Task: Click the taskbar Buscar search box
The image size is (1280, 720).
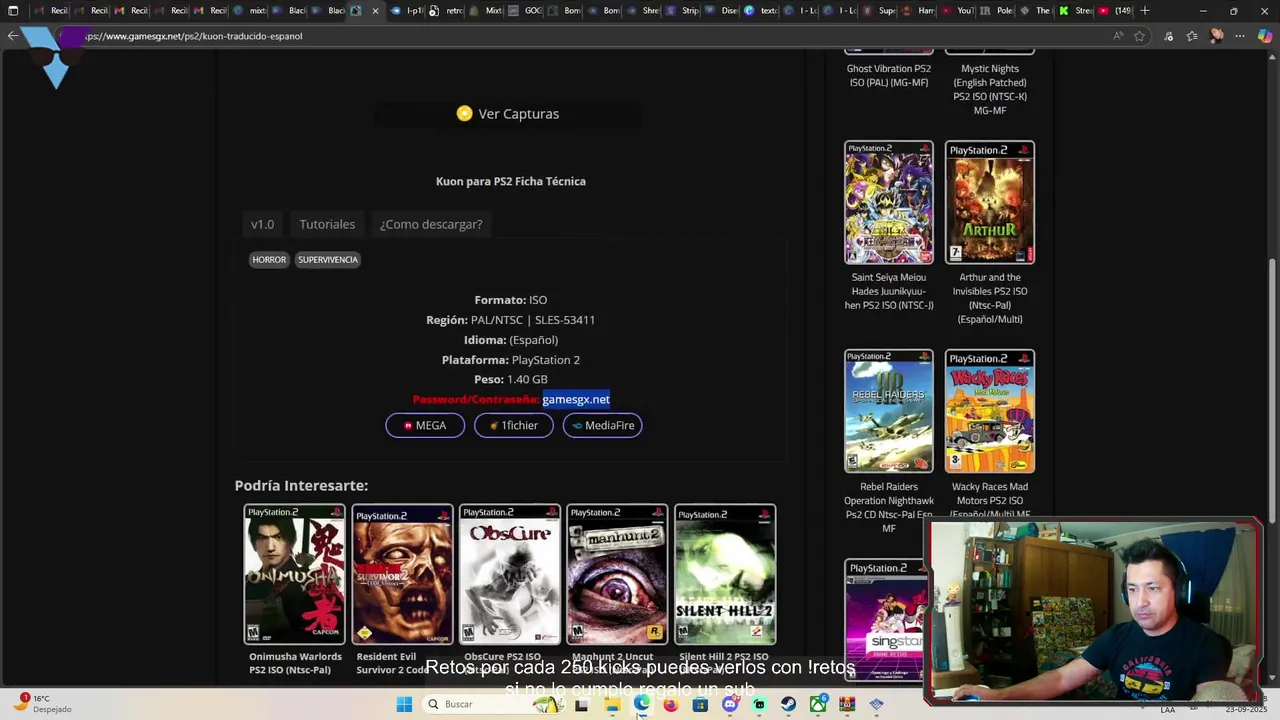Action: [x=493, y=704]
